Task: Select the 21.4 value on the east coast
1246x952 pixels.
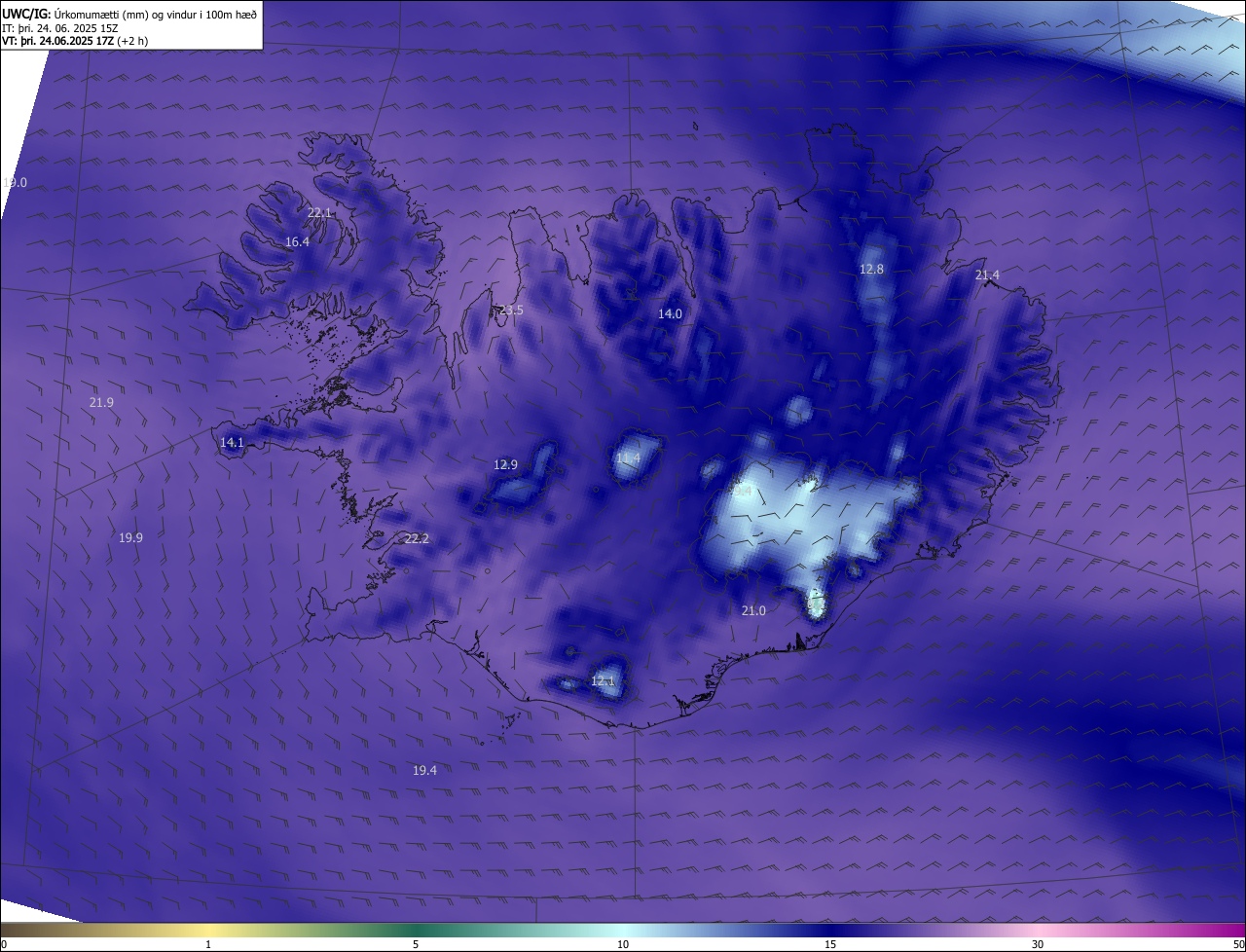Action: [987, 275]
